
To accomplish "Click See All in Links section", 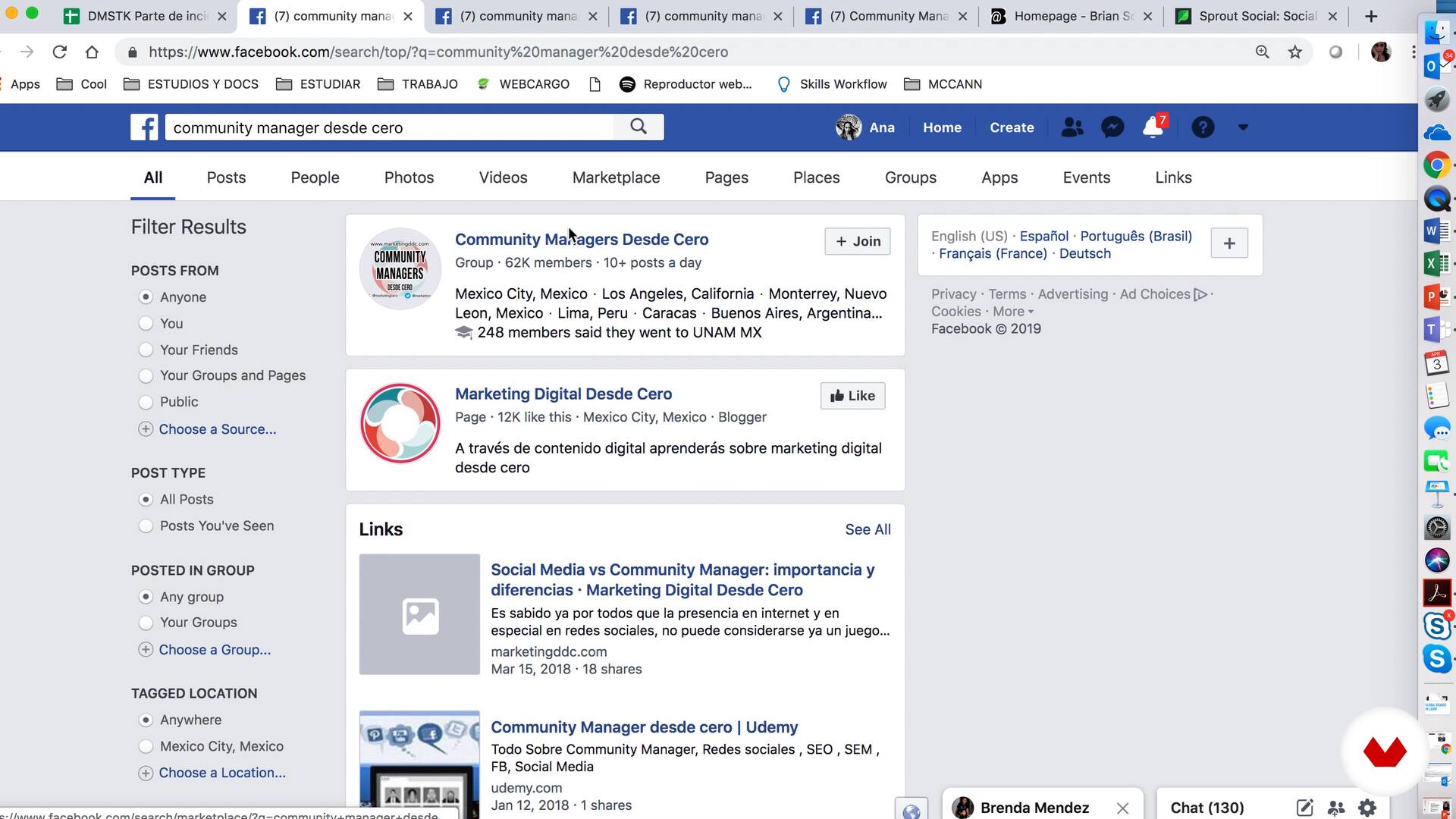I will tap(868, 529).
